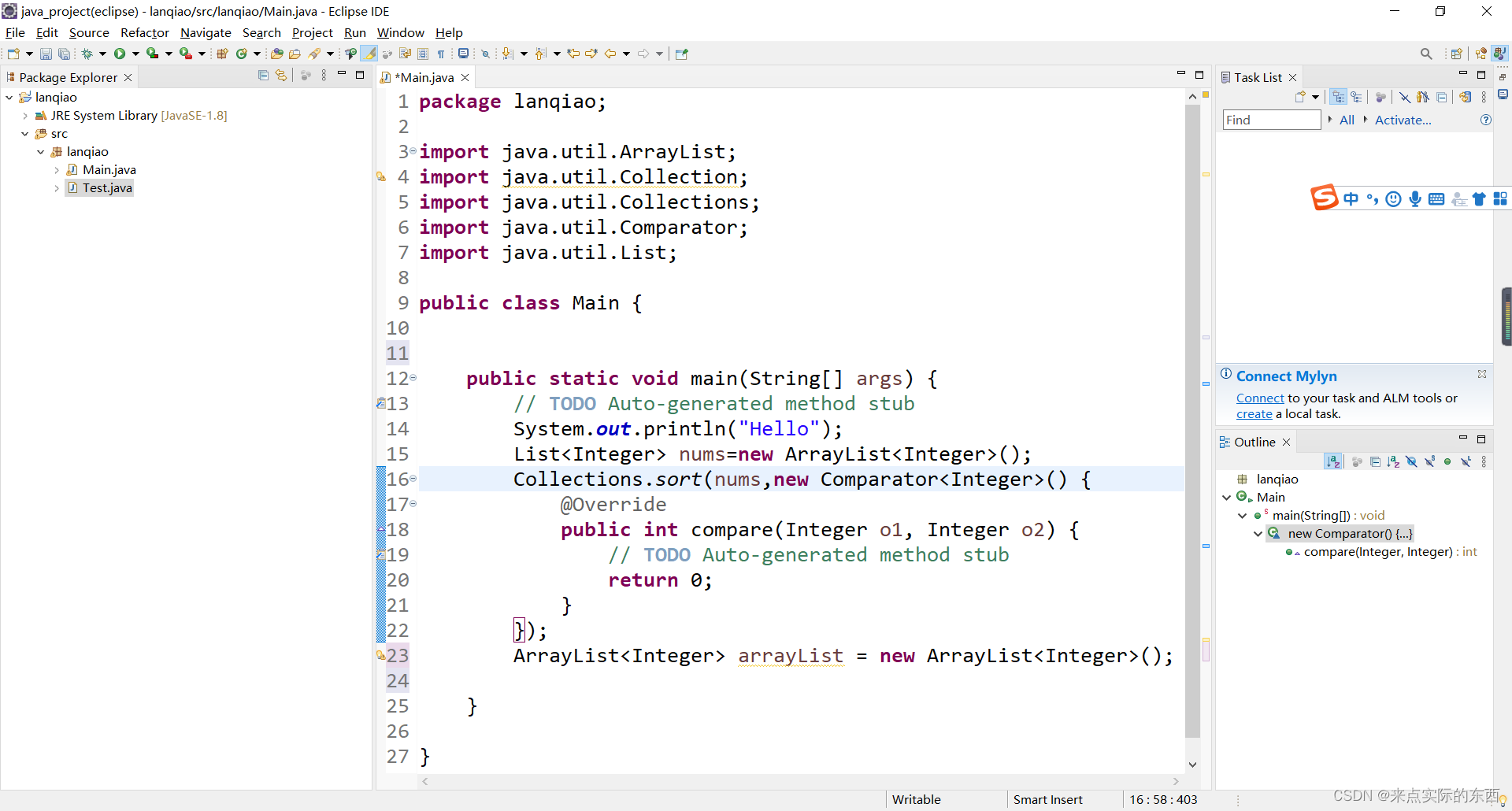
Task: Click the Activate... link in Task List
Action: click(1403, 120)
